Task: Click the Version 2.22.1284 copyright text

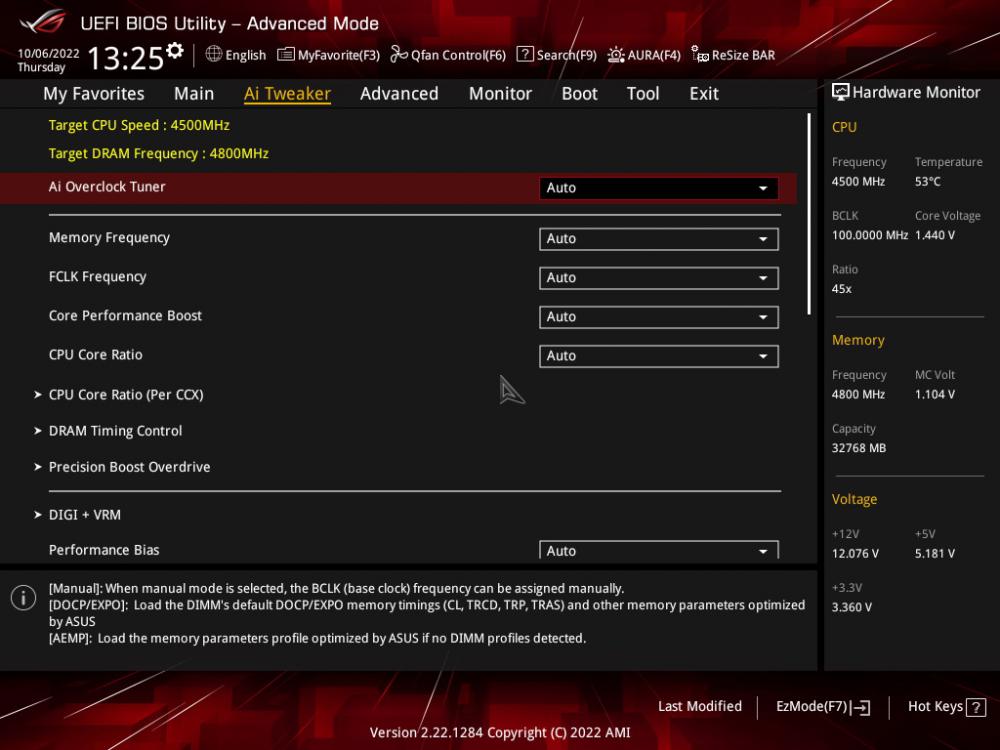Action: coord(500,733)
